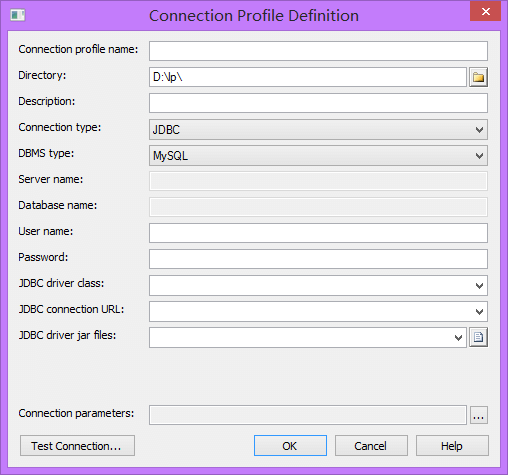Expand the Connection type dropdown
The image size is (508, 475).
point(479,130)
